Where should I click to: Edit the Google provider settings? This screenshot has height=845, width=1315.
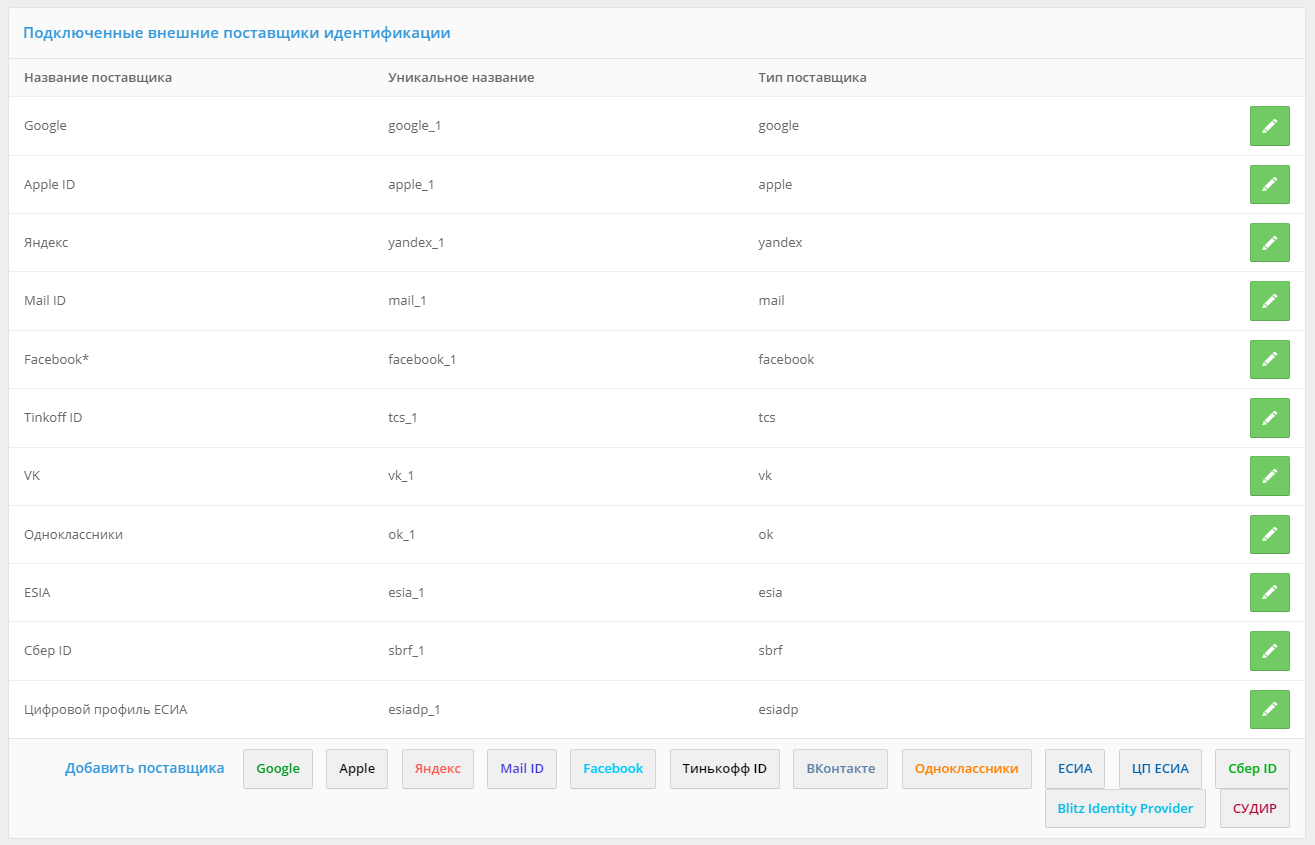1269,125
